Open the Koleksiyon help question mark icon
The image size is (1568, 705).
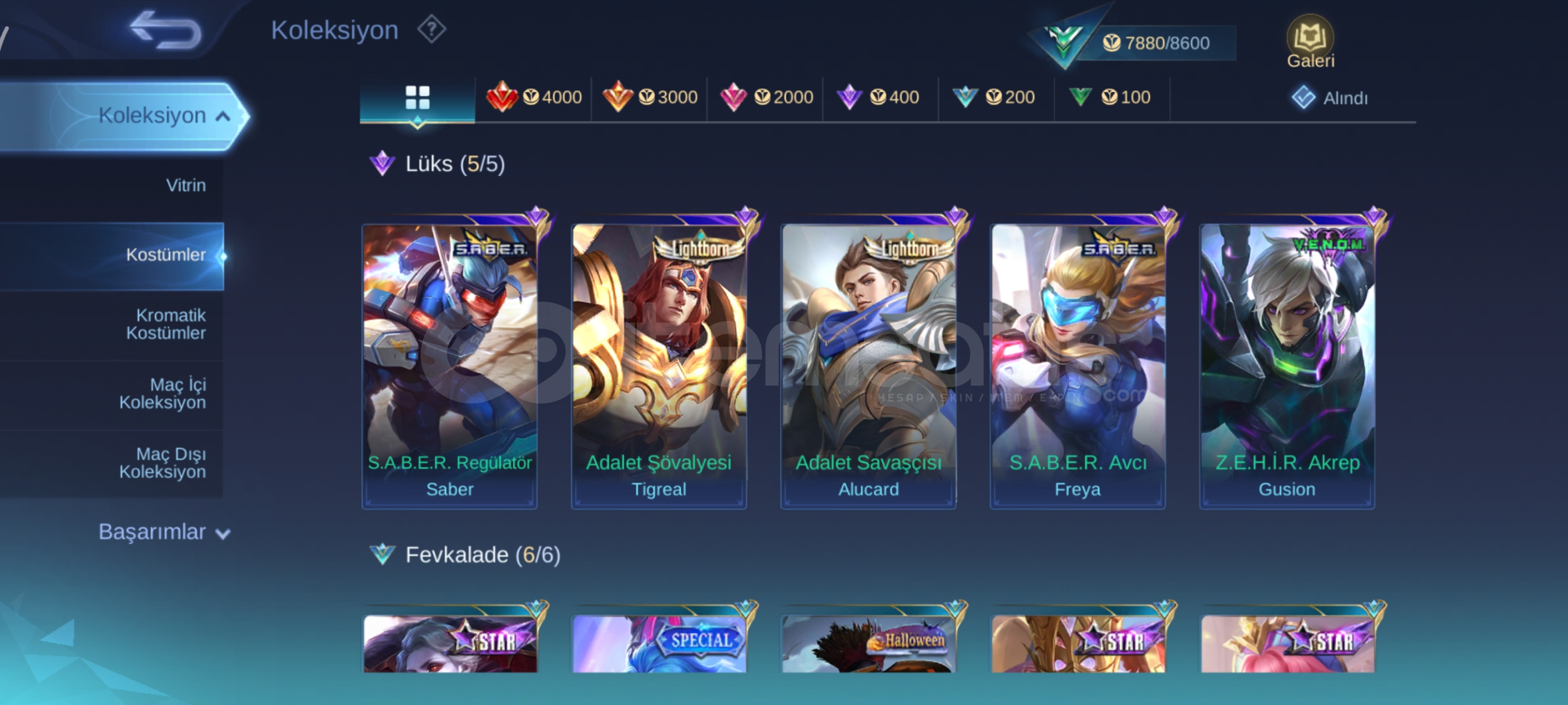(x=432, y=29)
